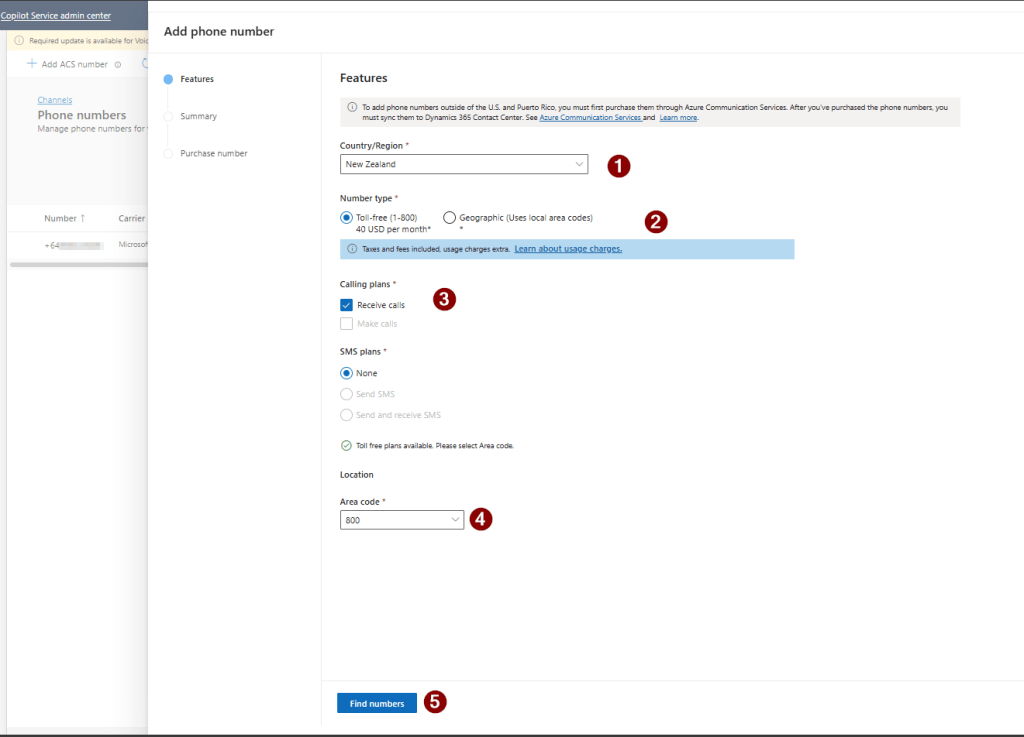
Task: Click the Features step circle indicator
Action: point(168,79)
